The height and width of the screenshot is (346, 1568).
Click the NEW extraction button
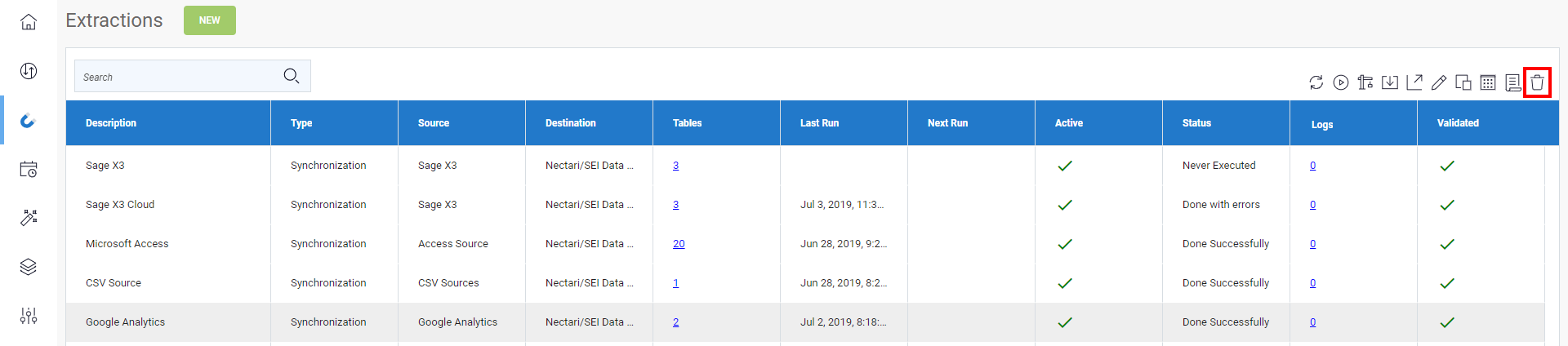209,20
